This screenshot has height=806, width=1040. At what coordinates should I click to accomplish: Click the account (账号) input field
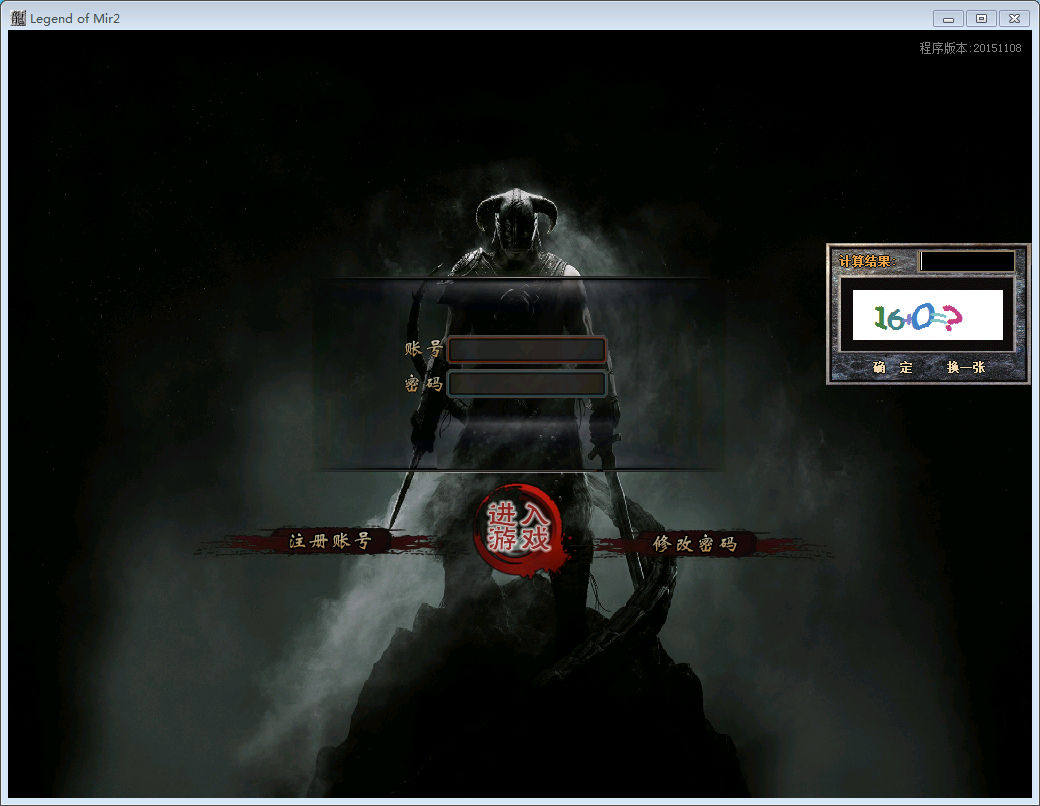[x=527, y=350]
